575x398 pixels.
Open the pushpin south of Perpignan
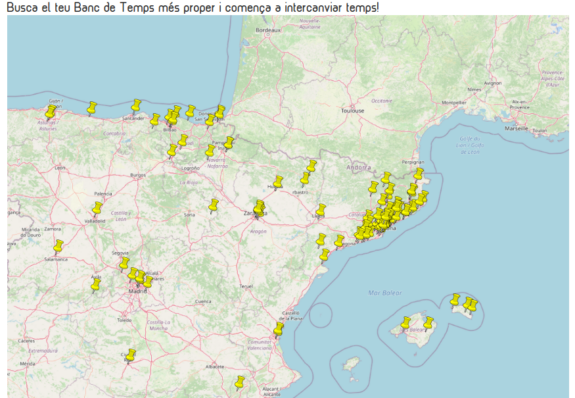point(418,175)
